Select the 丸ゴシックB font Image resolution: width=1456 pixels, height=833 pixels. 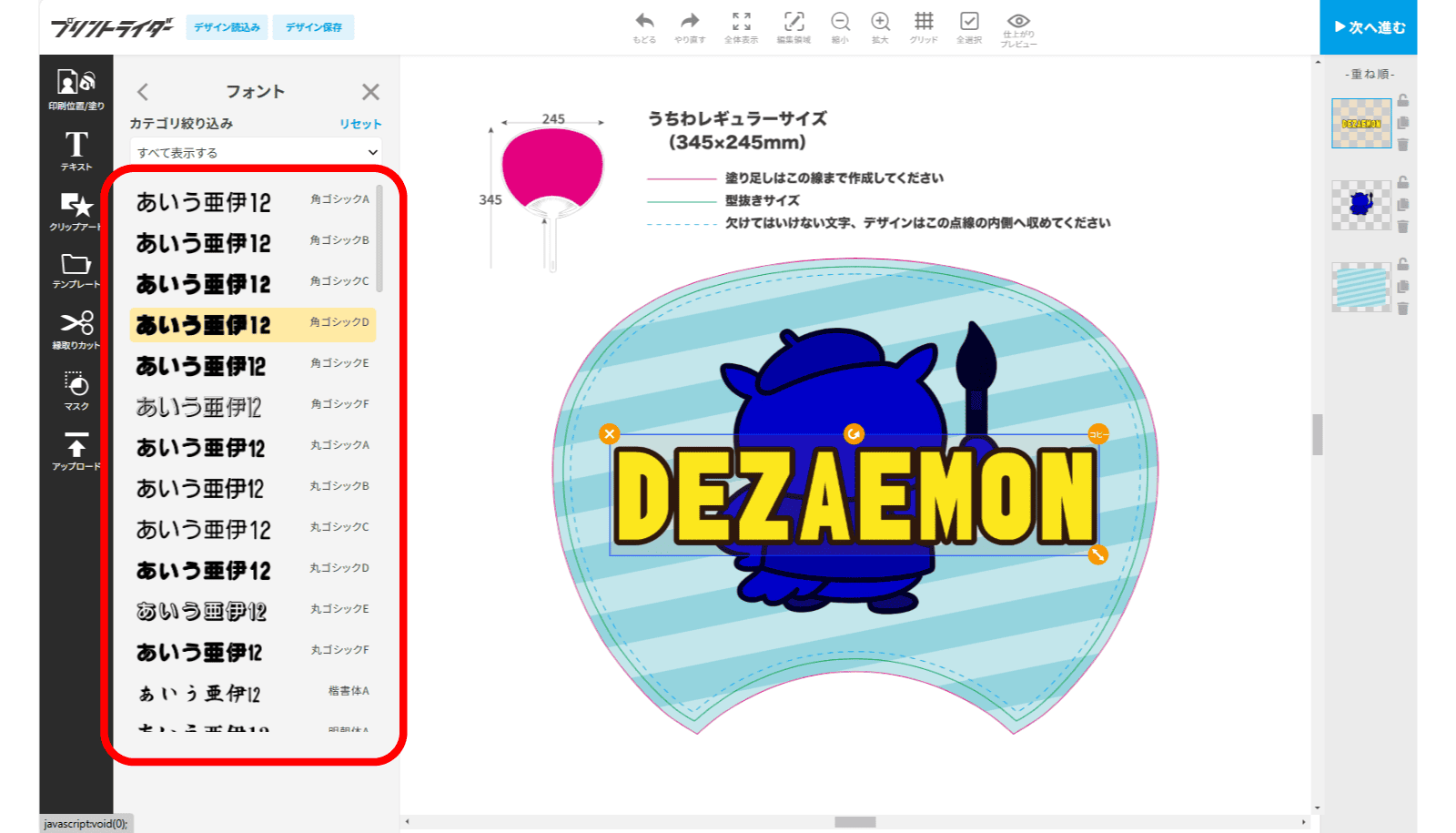click(253, 488)
